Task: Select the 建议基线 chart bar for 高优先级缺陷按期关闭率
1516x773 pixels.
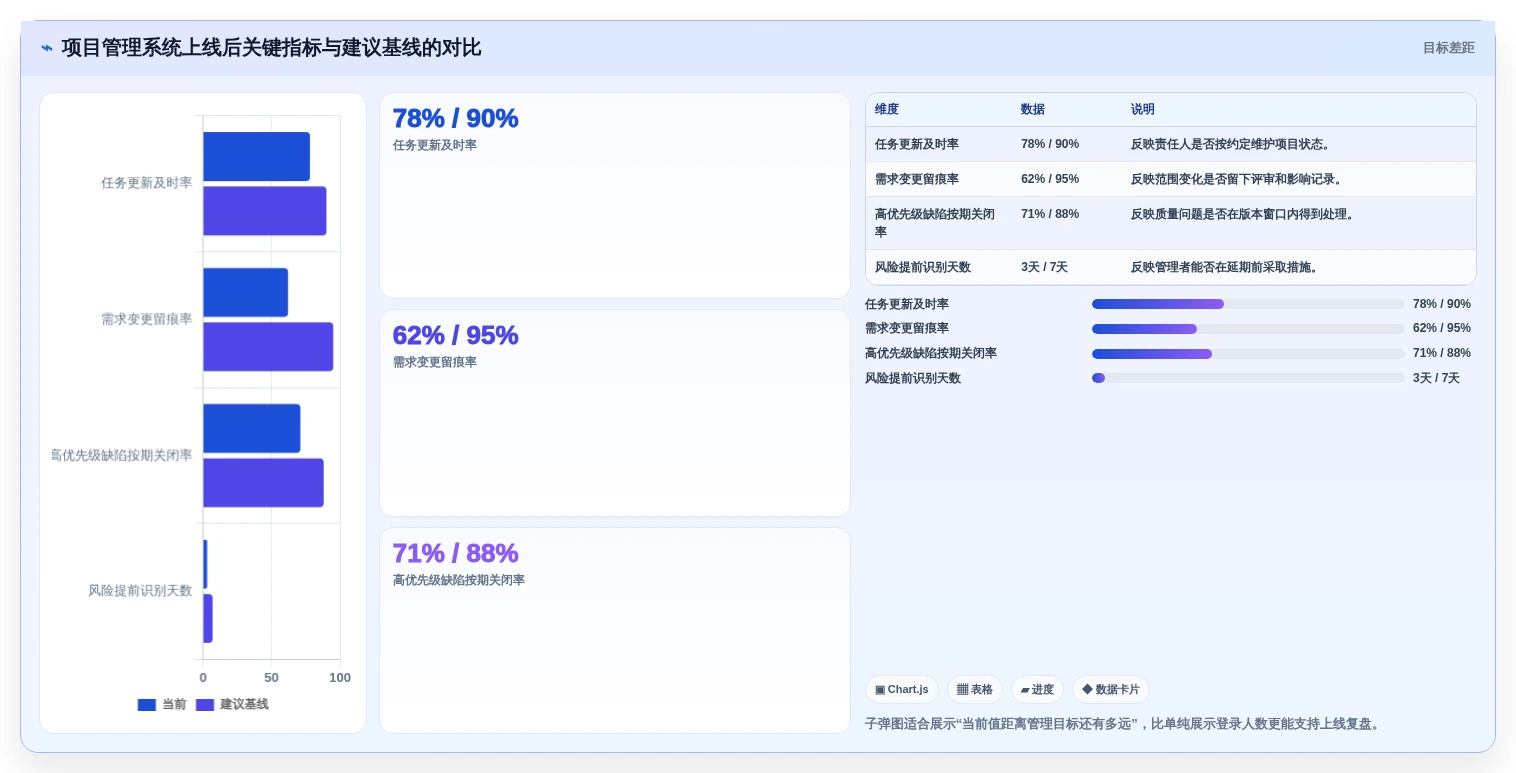Action: 263,483
